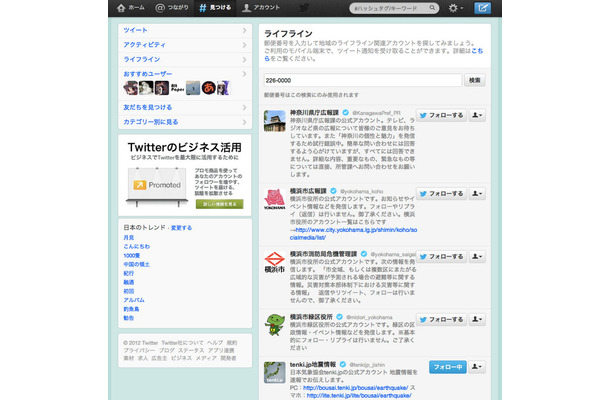Open the user dropdown for 横浜市消防局危機管理課

point(477,256)
